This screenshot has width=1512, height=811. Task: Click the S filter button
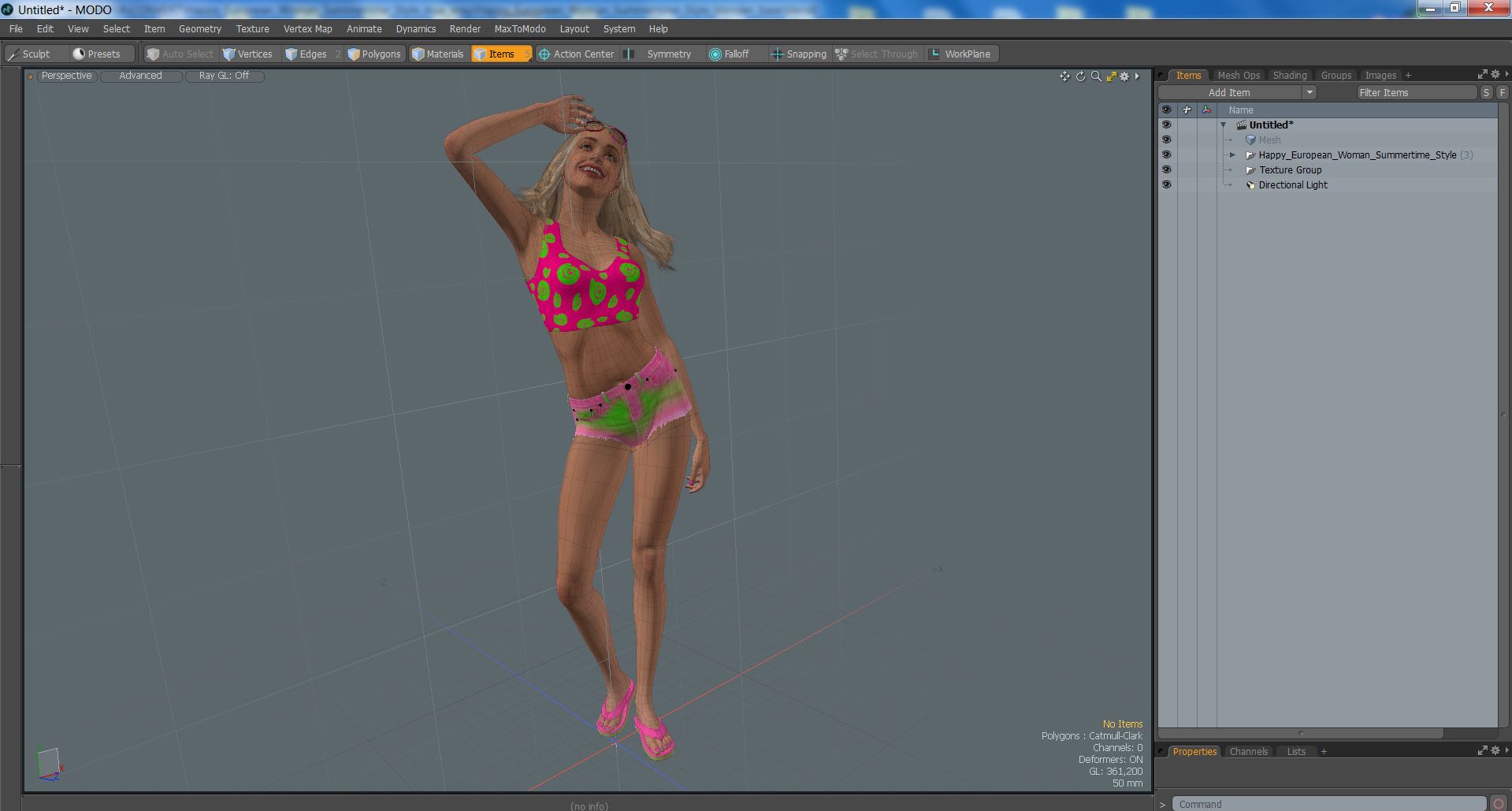pos(1487,93)
